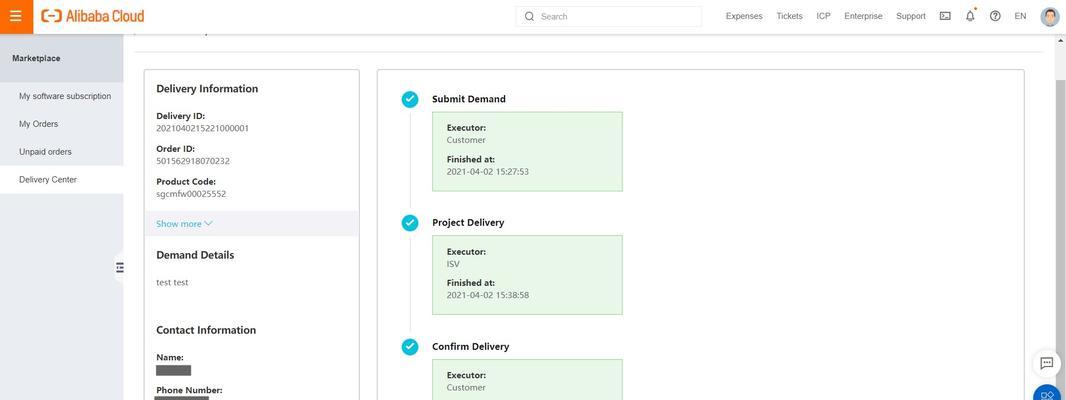Image resolution: width=1066 pixels, height=400 pixels.
Task: Open My Orders page
Action: pos(39,124)
